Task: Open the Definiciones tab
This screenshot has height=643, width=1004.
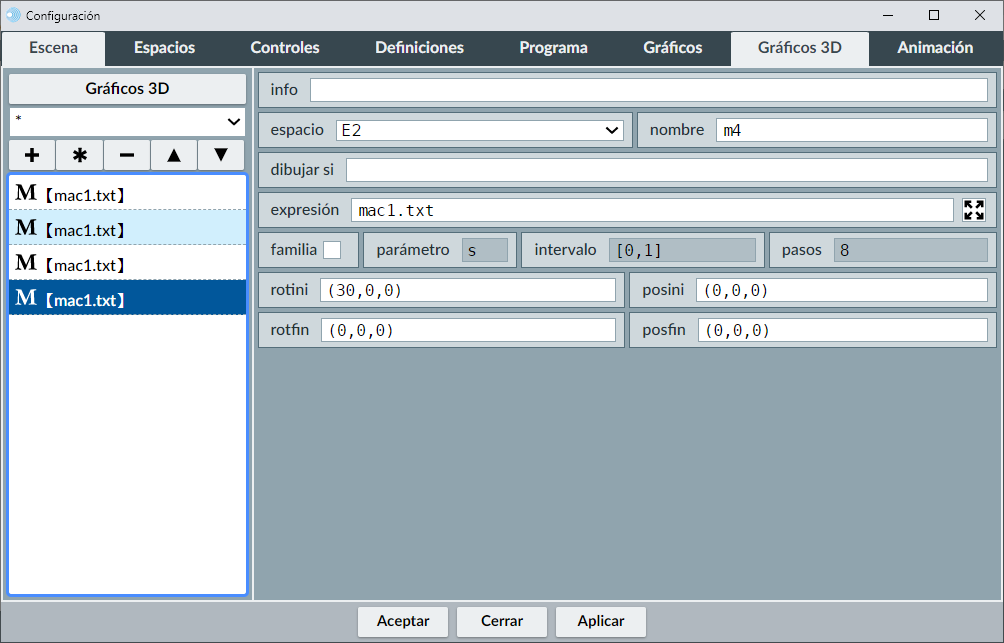Action: click(x=419, y=48)
